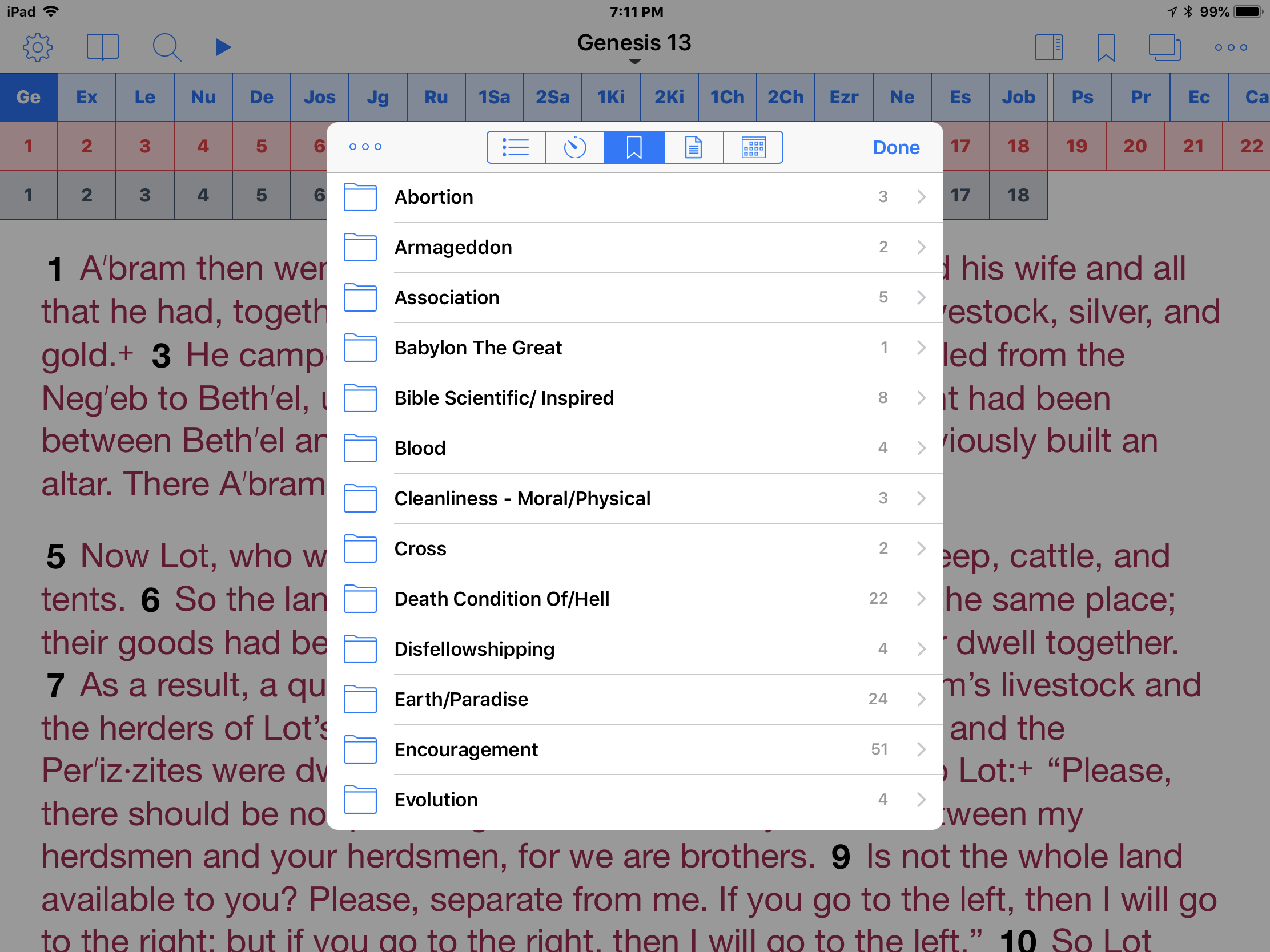Open the settings gear icon

point(38,47)
